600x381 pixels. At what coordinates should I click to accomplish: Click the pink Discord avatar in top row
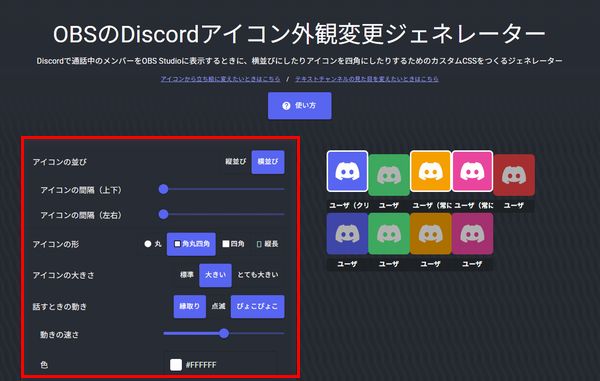coord(472,171)
